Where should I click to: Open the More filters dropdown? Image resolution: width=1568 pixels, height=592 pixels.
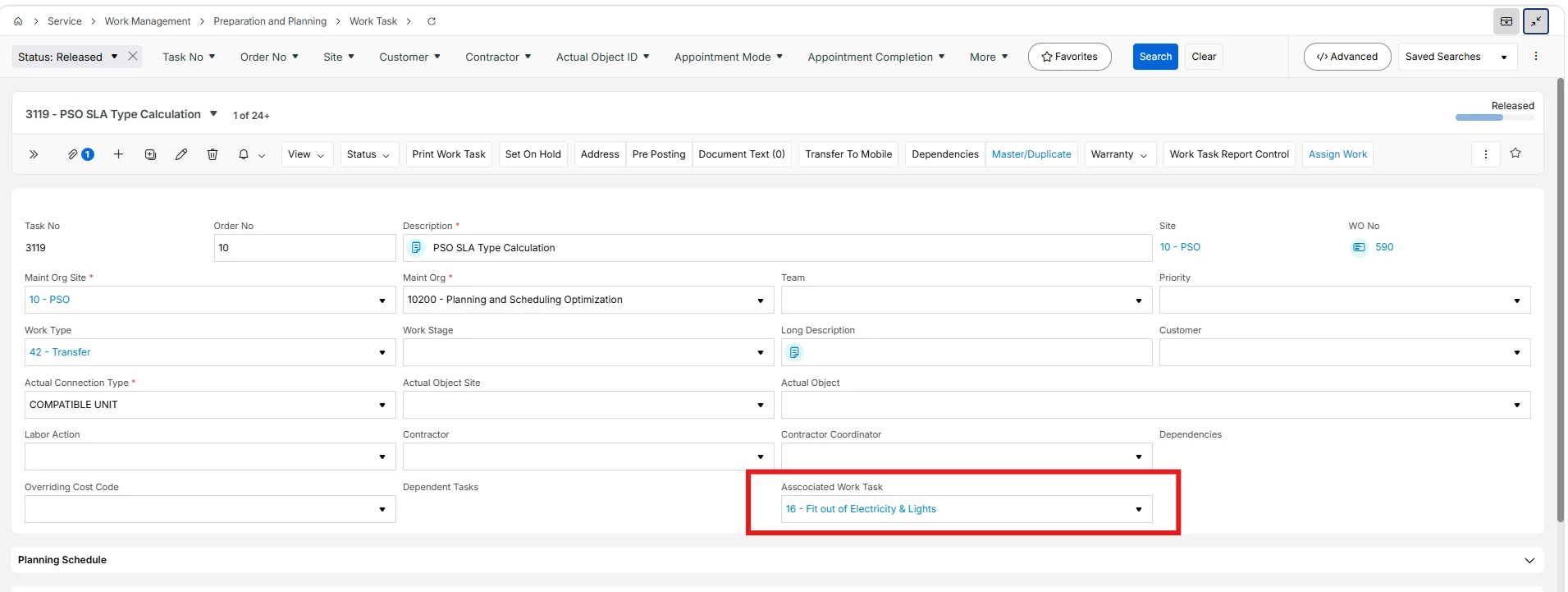point(989,57)
